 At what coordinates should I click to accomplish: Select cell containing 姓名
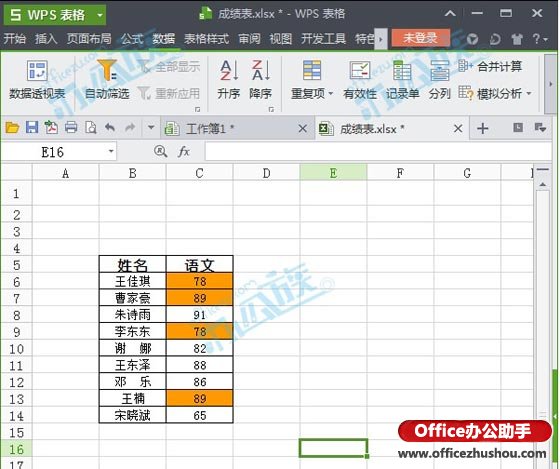point(132,265)
